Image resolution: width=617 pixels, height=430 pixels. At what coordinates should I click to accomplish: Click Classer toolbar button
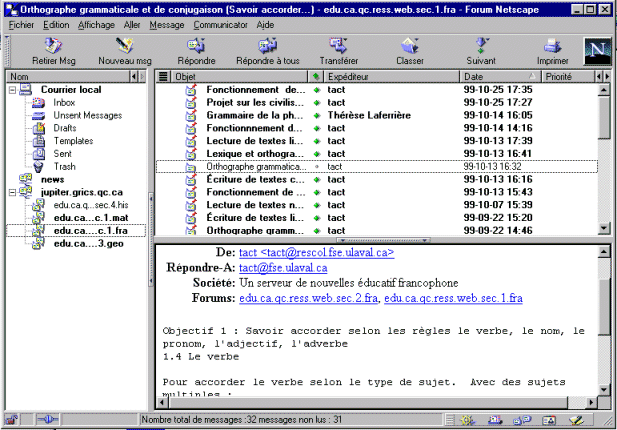click(x=410, y=51)
